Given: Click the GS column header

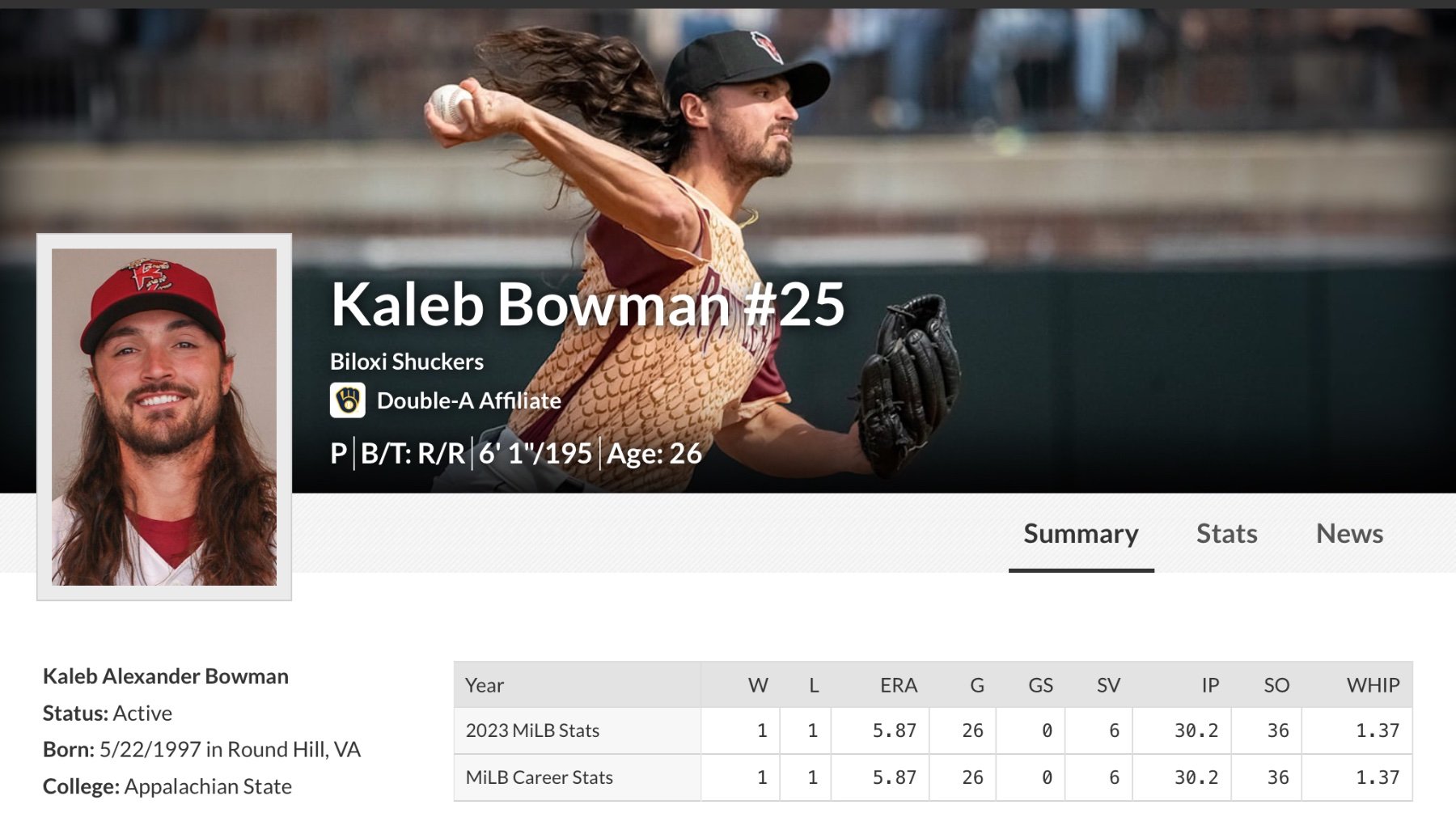Looking at the screenshot, I should (1040, 685).
